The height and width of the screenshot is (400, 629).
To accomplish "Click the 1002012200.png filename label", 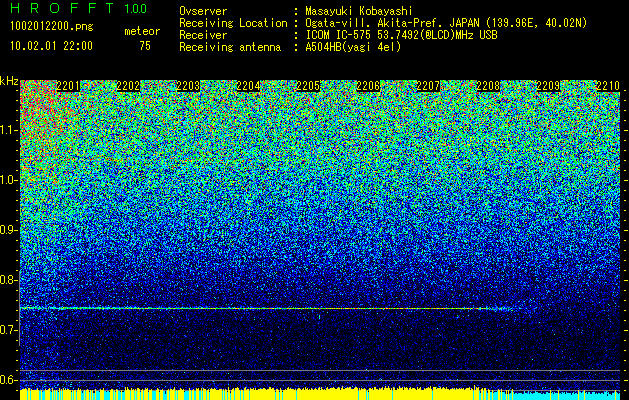I will 52,26.
